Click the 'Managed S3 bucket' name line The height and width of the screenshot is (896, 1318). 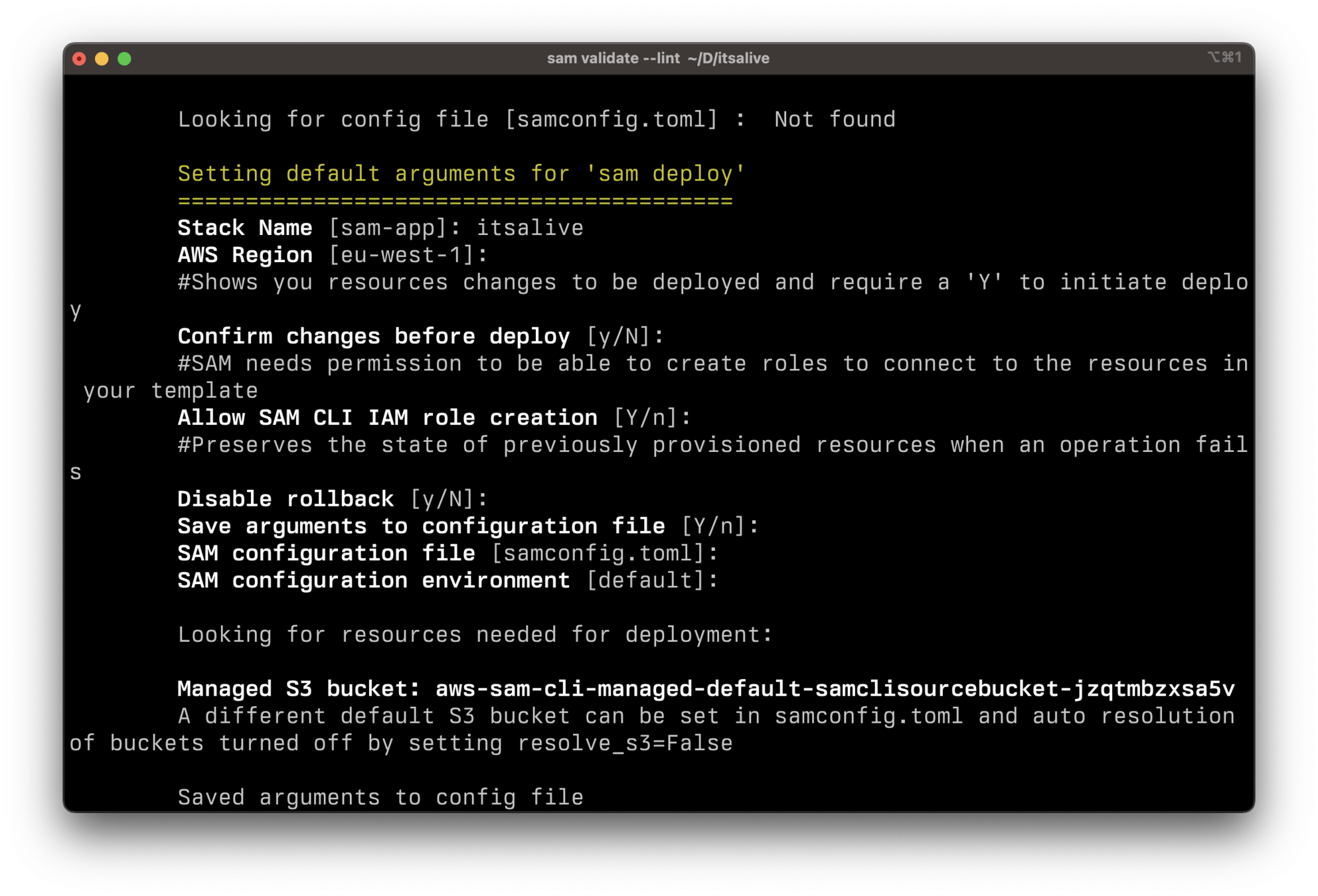coord(705,689)
